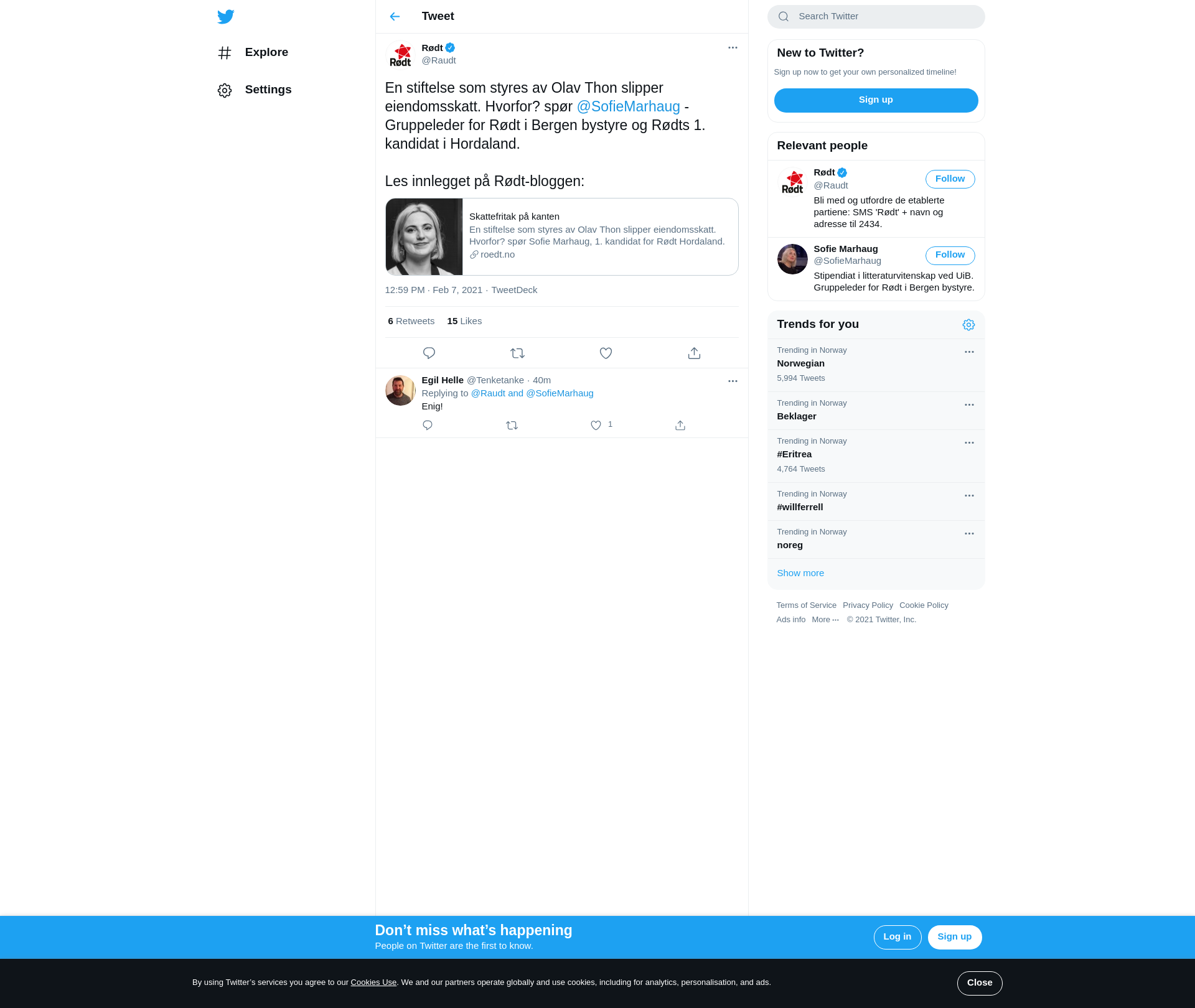The image size is (1195, 1008).
Task: Open the #Eritrea trend
Action: [876, 456]
